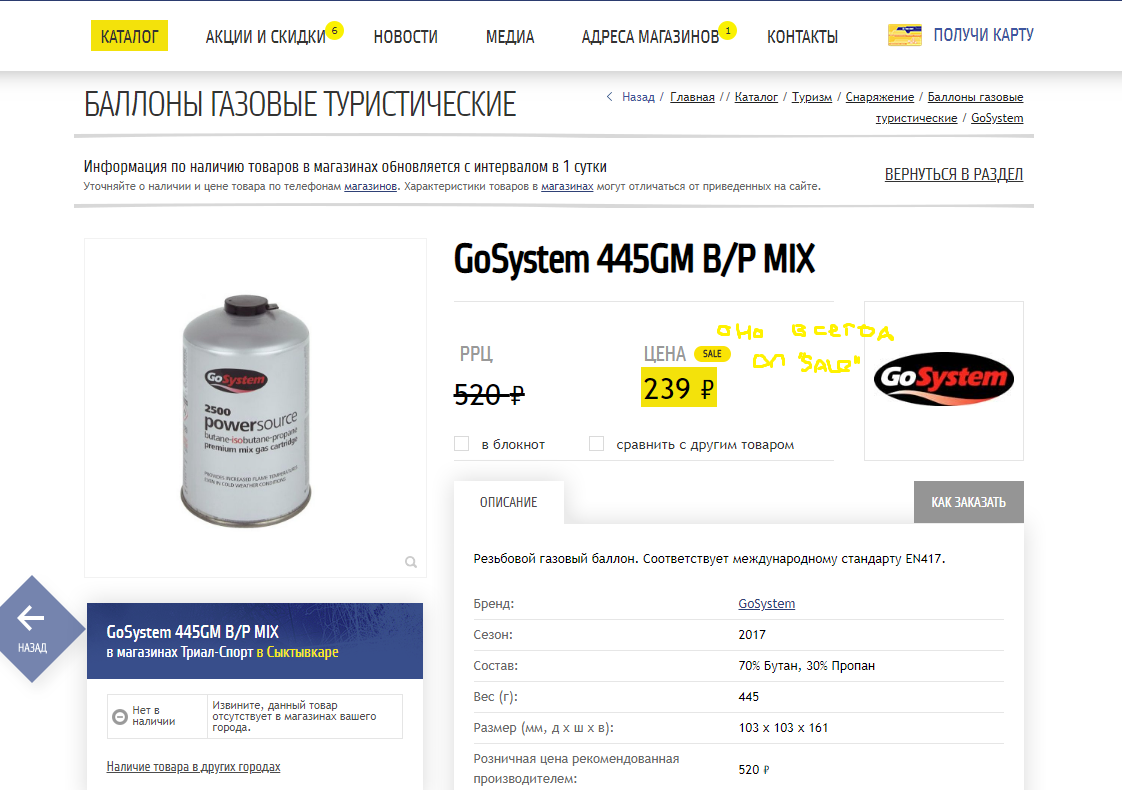Click the Туризм breadcrumb link
The height and width of the screenshot is (790, 1122).
[x=811, y=97]
